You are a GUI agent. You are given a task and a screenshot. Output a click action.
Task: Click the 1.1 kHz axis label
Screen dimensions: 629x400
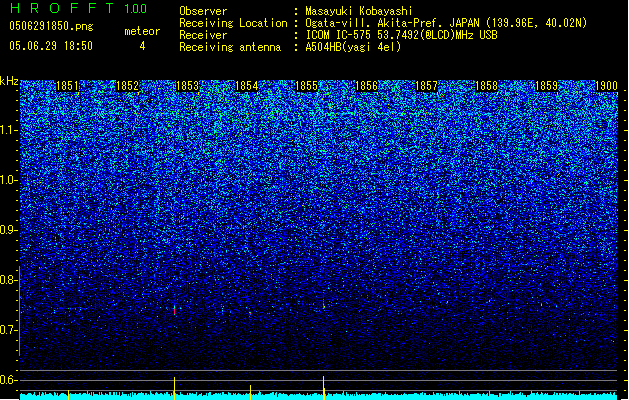[9, 130]
